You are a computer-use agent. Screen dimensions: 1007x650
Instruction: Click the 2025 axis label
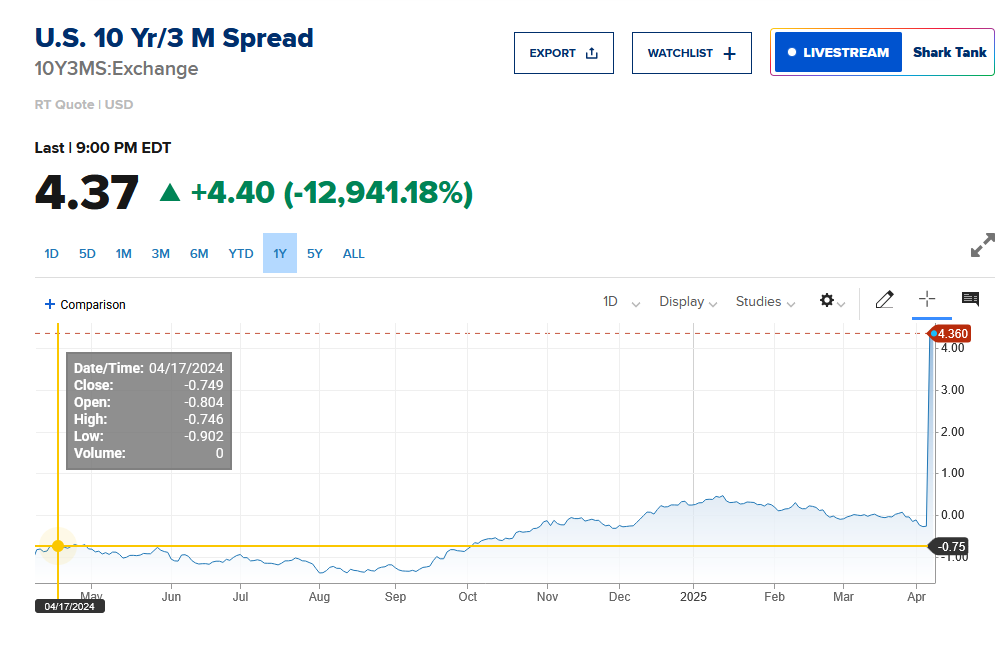(x=693, y=597)
